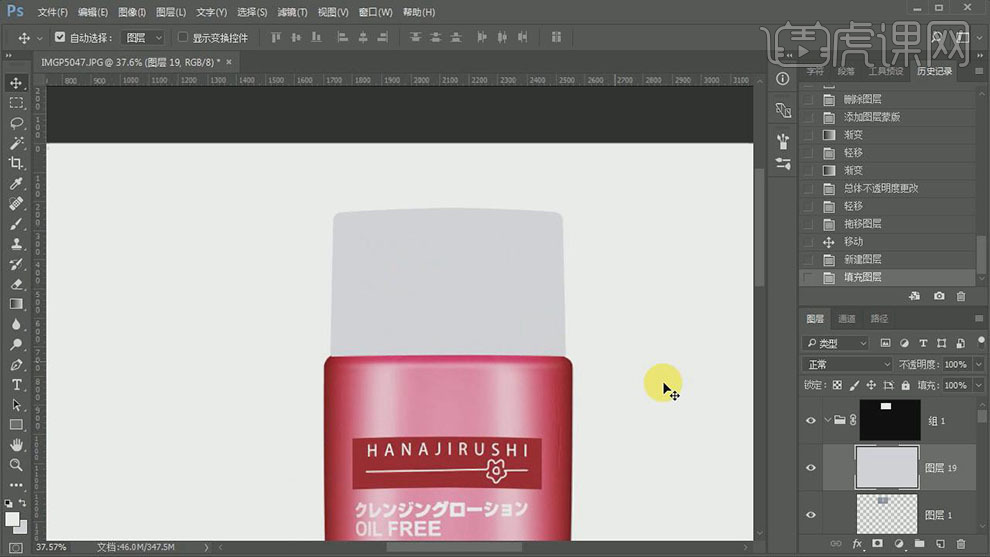
Task: Select the Healing Brush tool
Action: pos(16,203)
